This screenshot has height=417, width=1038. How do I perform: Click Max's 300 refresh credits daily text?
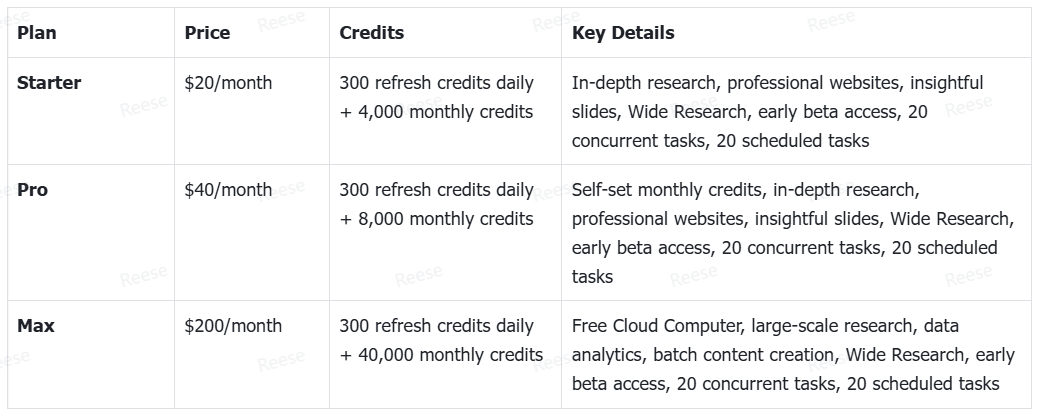coord(436,326)
